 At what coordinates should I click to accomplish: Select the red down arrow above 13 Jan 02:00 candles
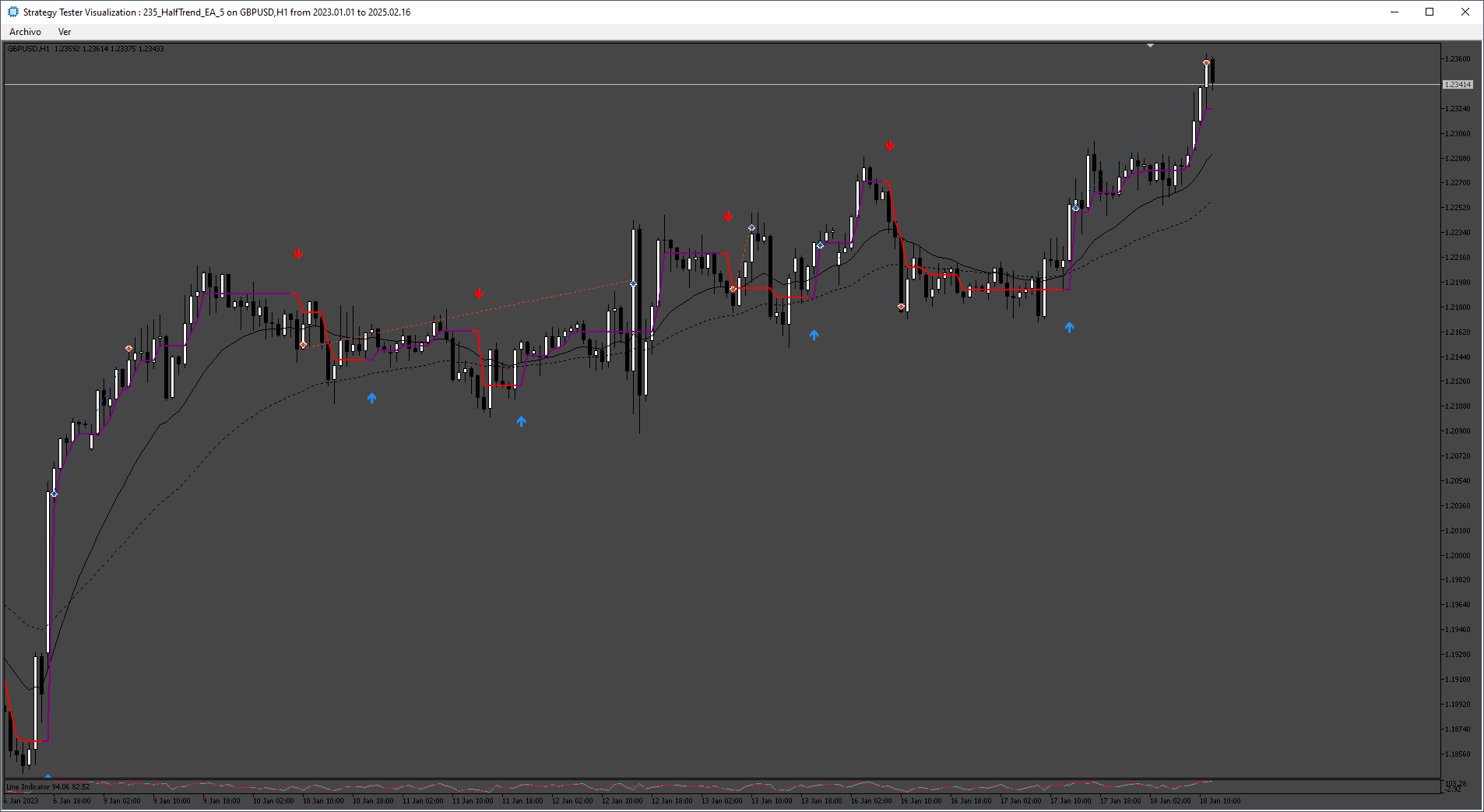coord(728,216)
